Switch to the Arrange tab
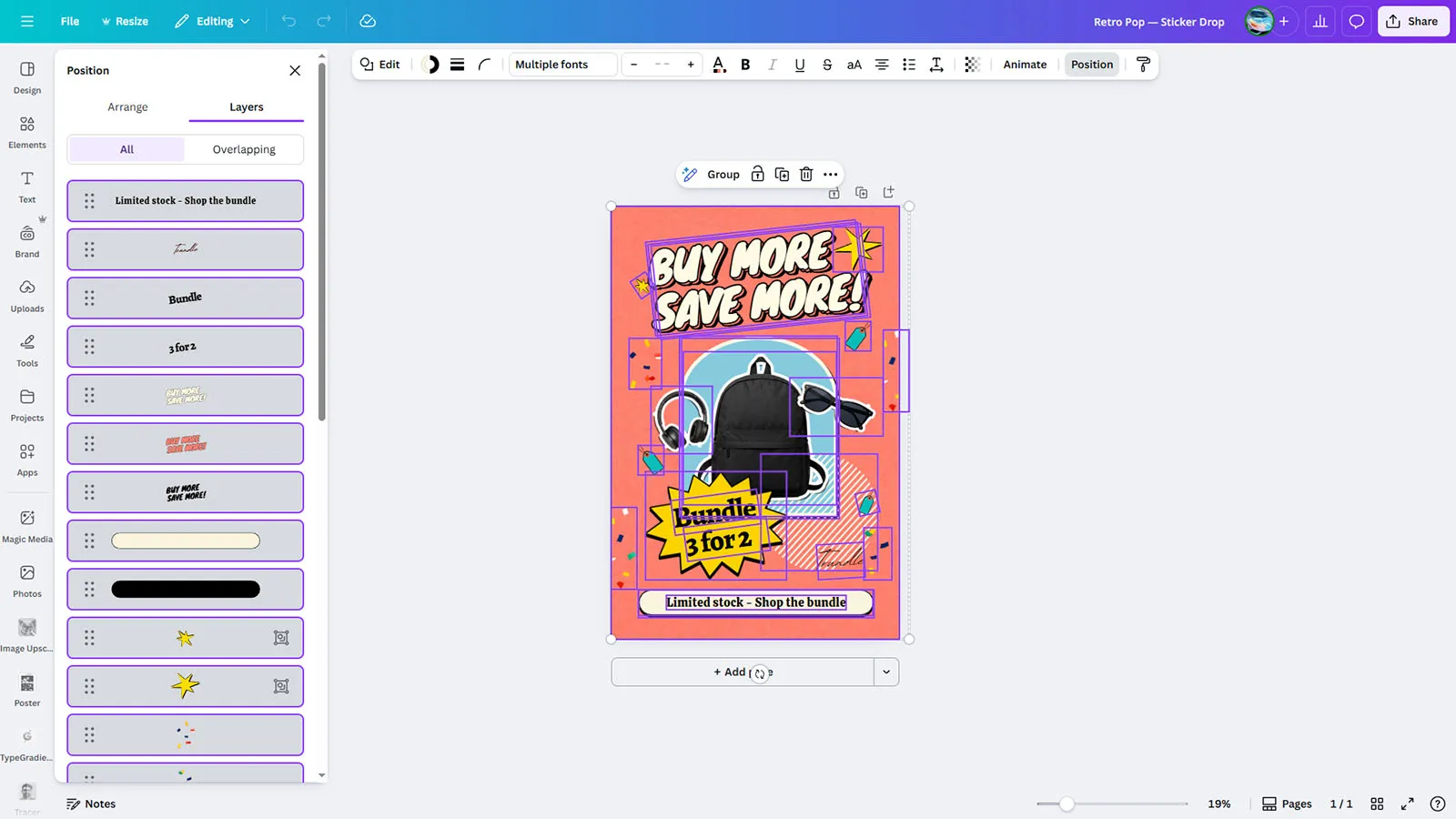 tap(127, 107)
